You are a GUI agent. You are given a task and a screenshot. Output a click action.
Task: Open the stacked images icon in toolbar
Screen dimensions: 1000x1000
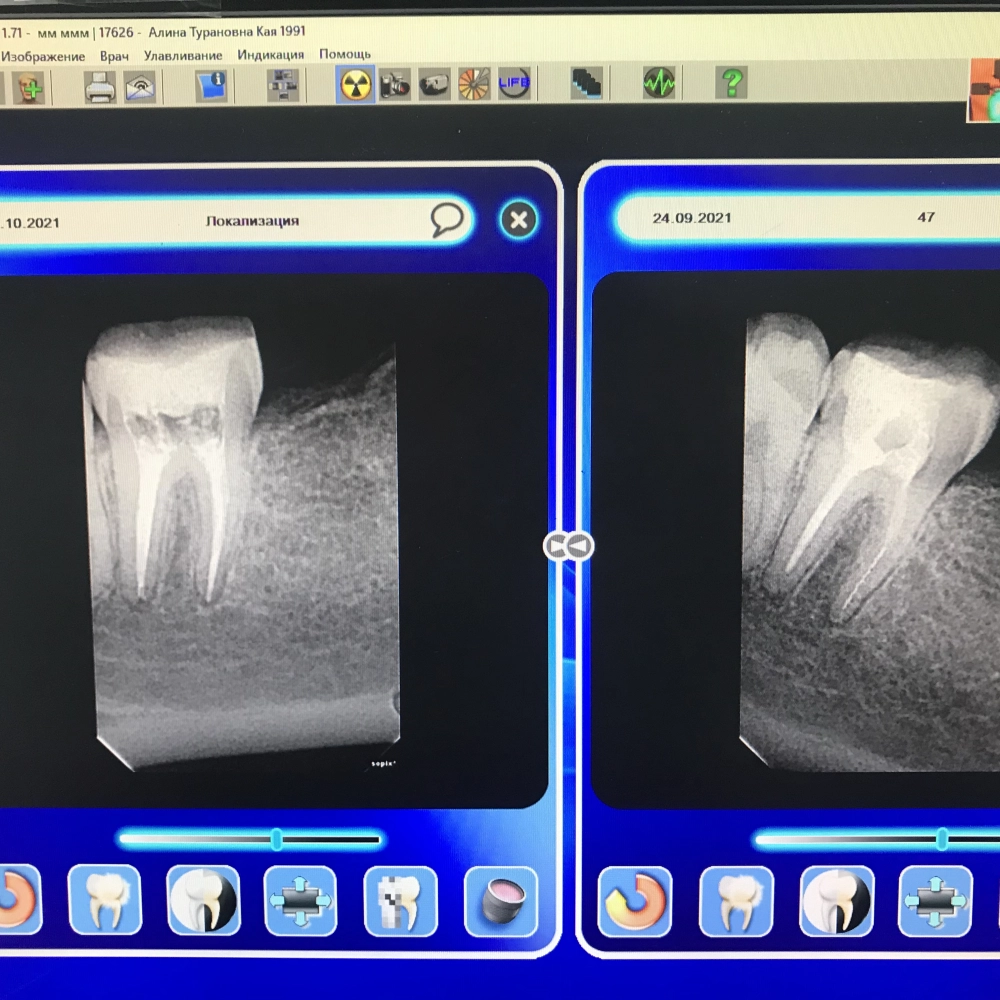[x=587, y=83]
